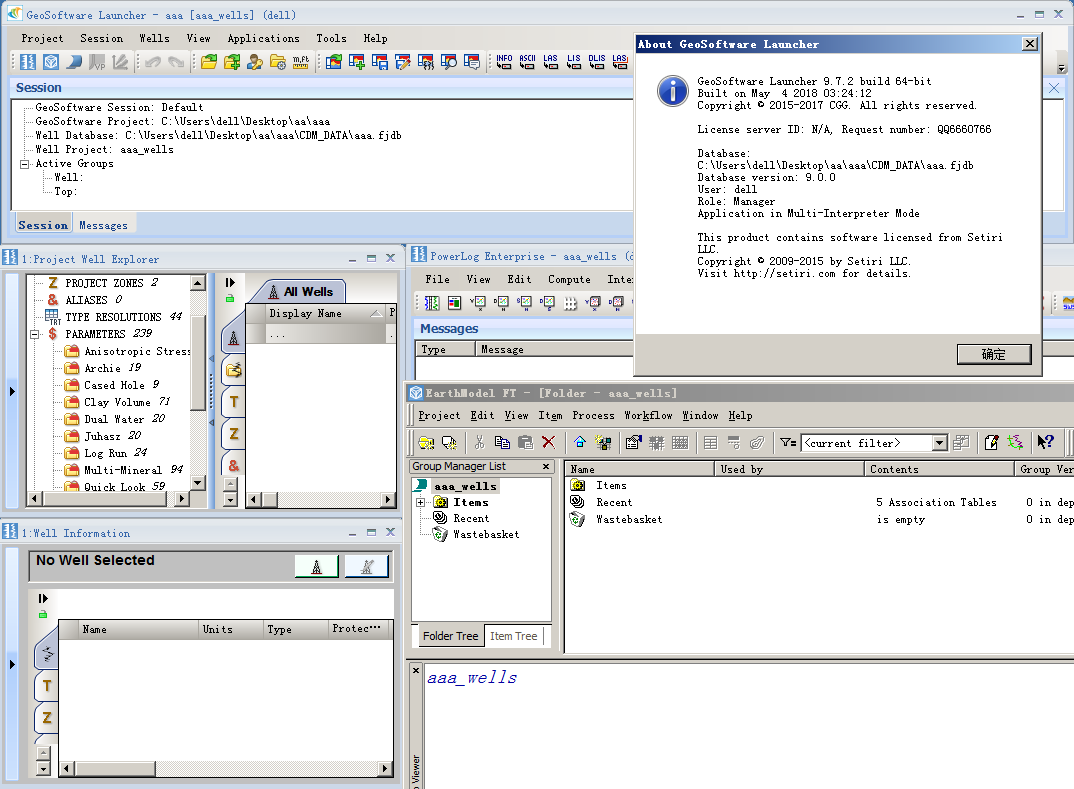Click the Undo arrow in Launcher toolbar
The width and height of the screenshot is (1074, 789).
[x=153, y=62]
